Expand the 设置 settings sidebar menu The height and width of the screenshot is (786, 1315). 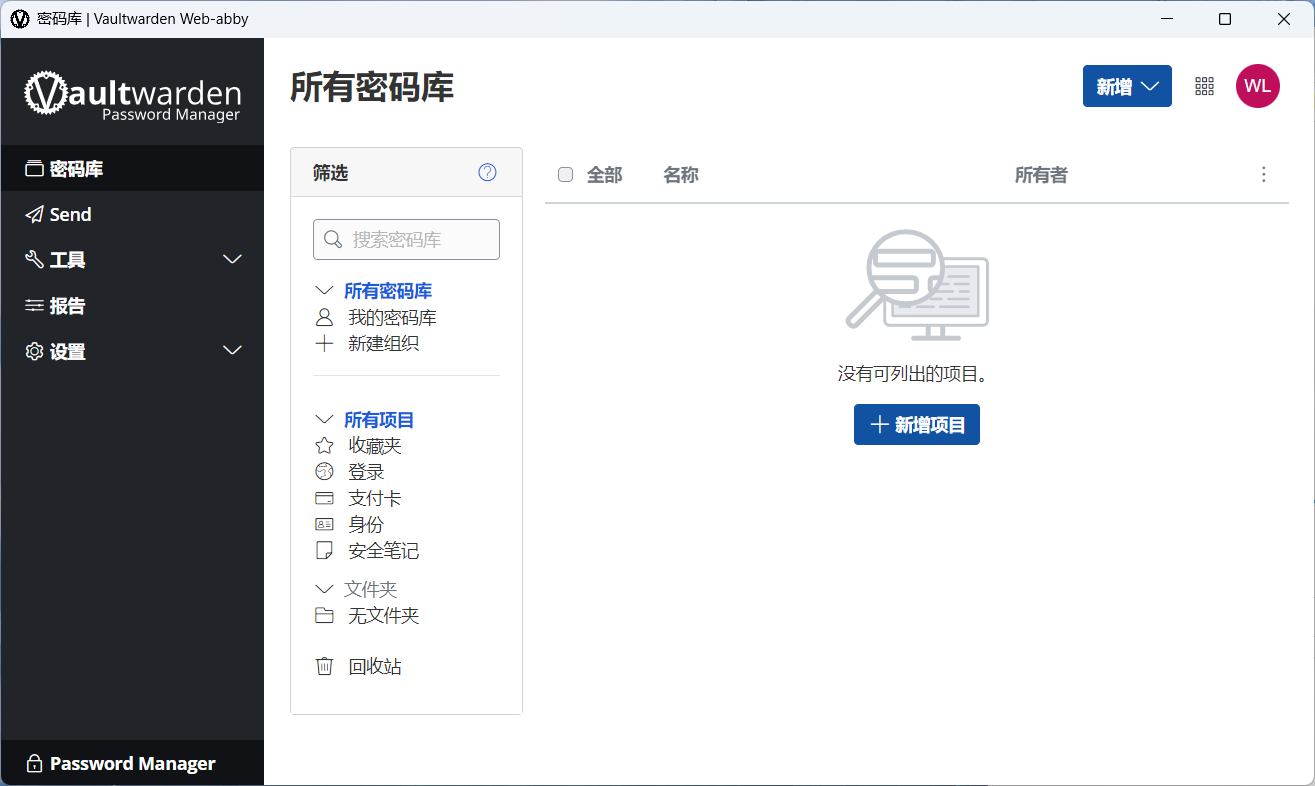(132, 351)
